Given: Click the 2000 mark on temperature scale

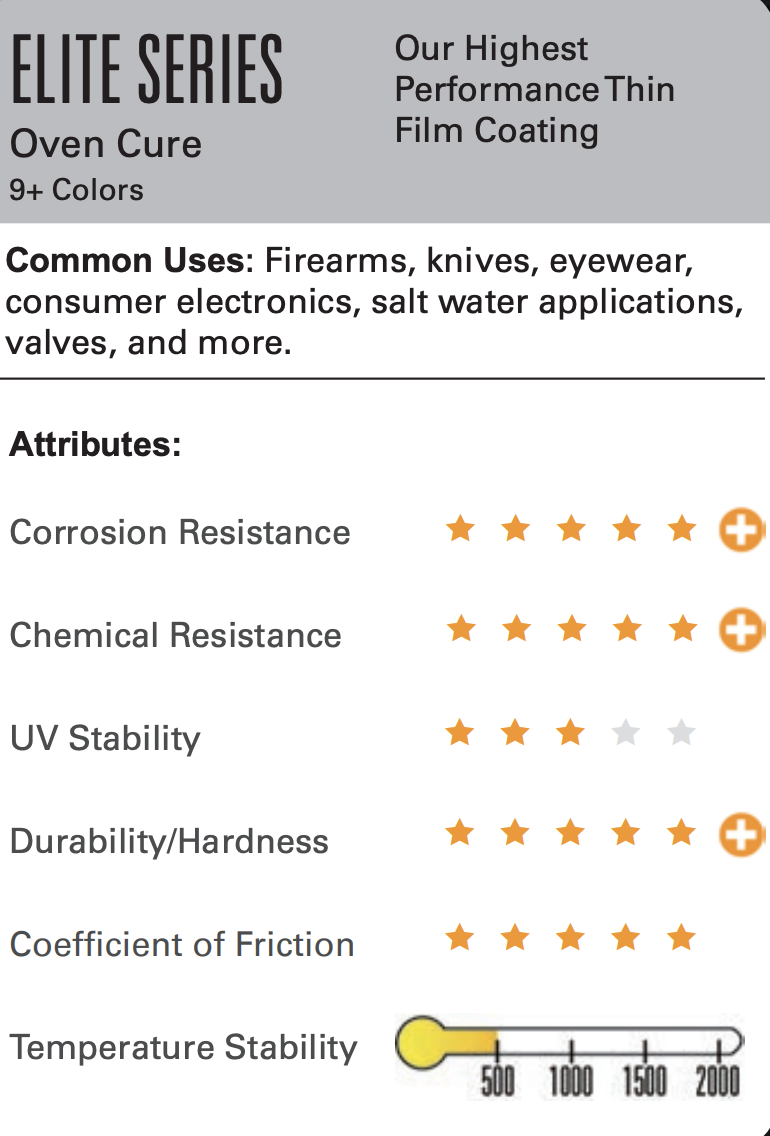Looking at the screenshot, I should [x=718, y=1081].
